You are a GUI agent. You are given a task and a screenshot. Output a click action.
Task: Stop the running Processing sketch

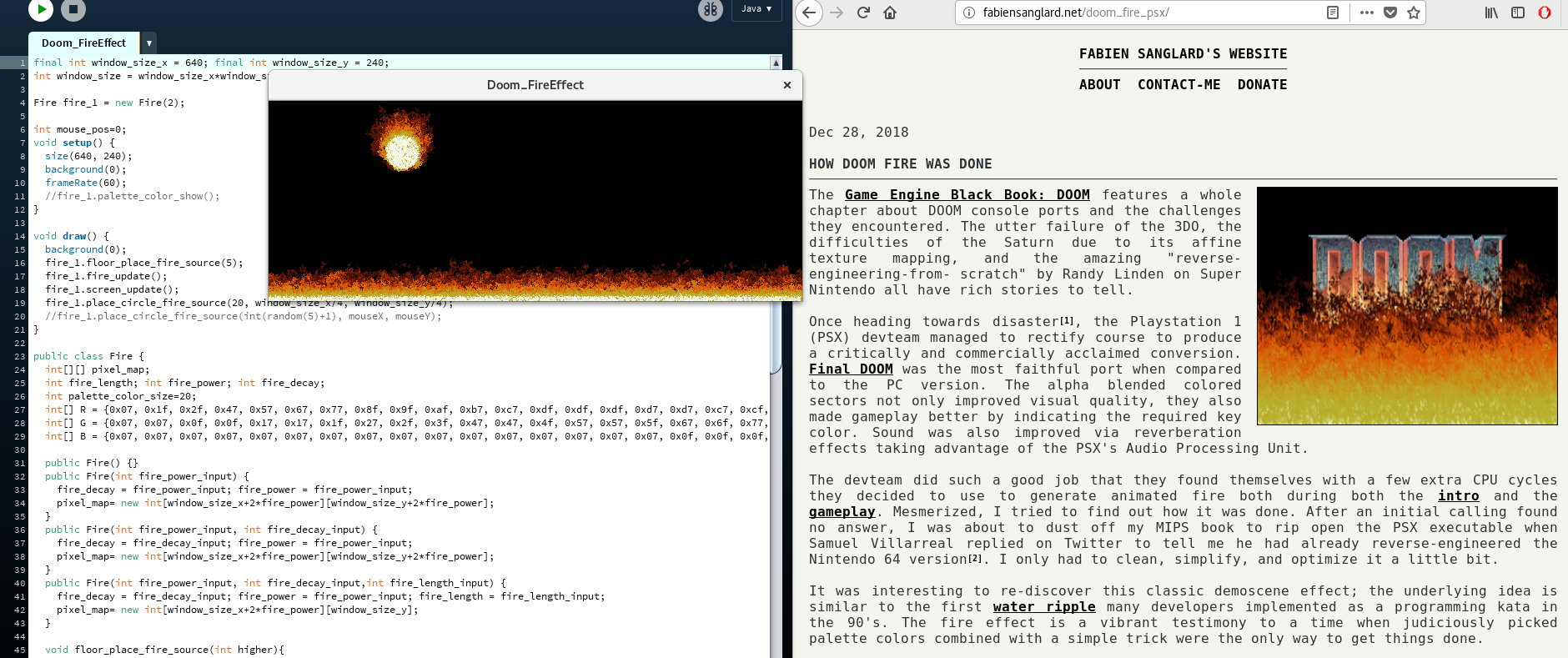point(73,9)
